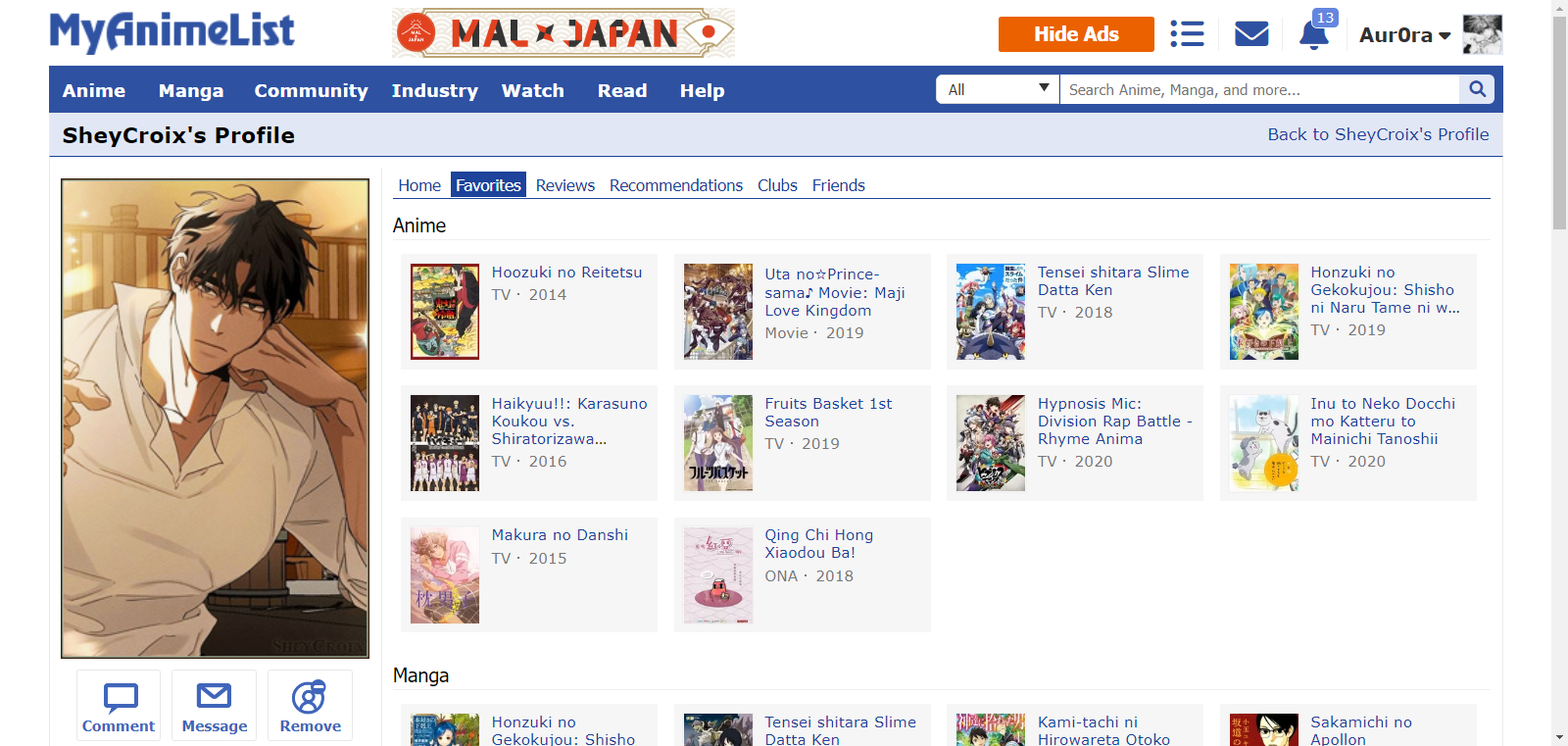The width and height of the screenshot is (1568, 746).
Task: Click the Hide Ads button
Action: (1076, 34)
